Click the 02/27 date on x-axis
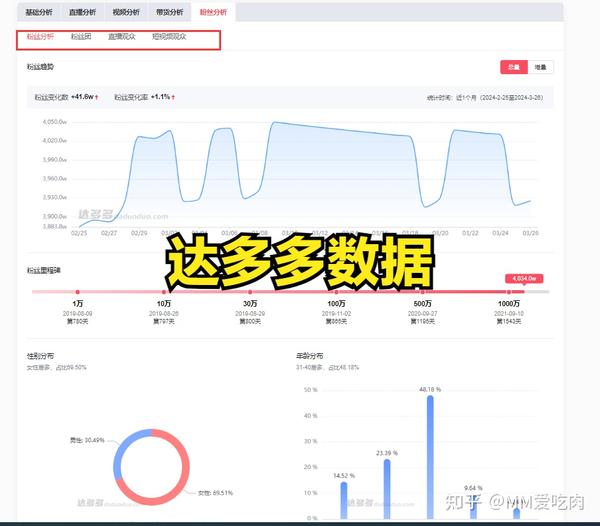The image size is (600, 526). click(x=109, y=233)
